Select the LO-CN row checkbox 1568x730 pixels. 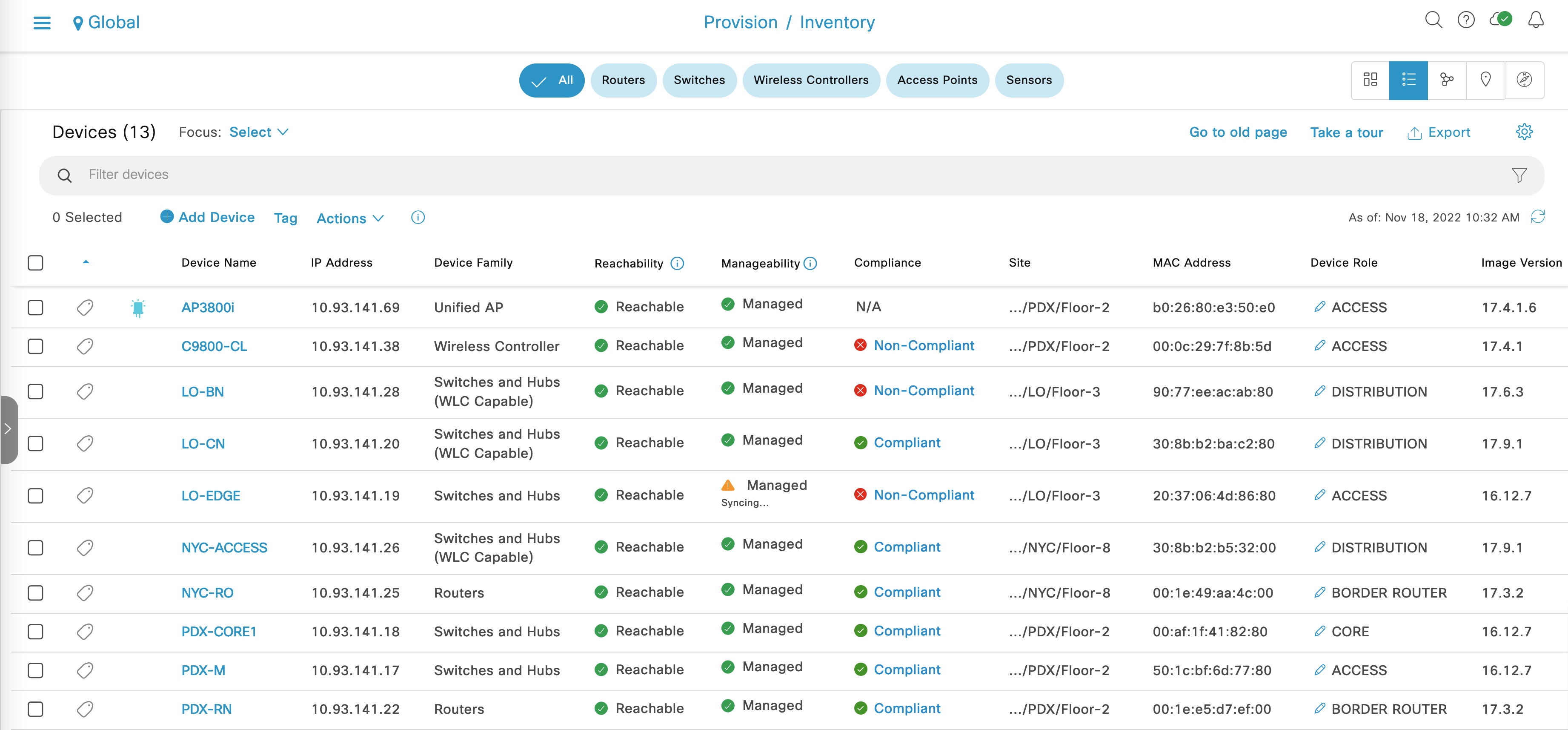coord(35,443)
